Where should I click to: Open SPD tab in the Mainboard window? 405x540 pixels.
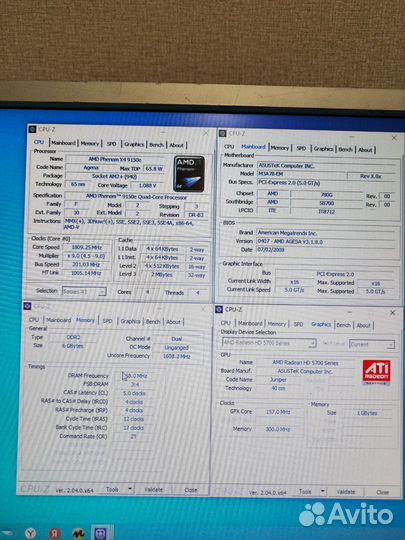(301, 148)
